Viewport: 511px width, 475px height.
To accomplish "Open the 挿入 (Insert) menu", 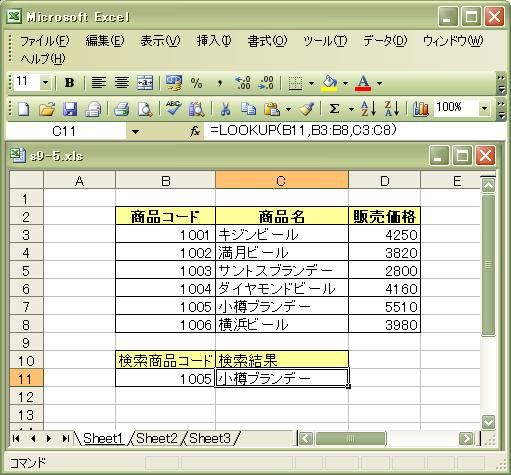I will pos(214,41).
